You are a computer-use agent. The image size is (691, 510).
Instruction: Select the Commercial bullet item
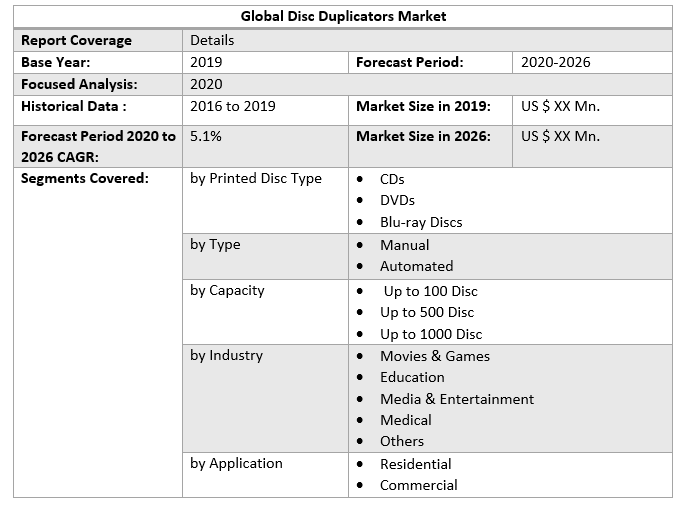coord(418,485)
